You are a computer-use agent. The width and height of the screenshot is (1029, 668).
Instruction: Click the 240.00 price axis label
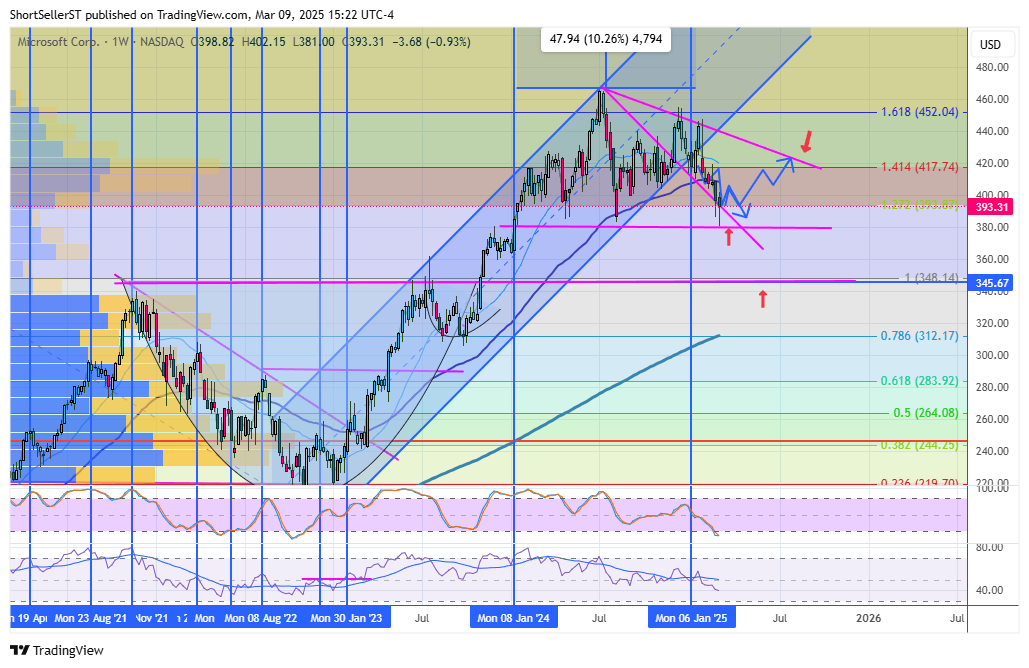click(992, 451)
